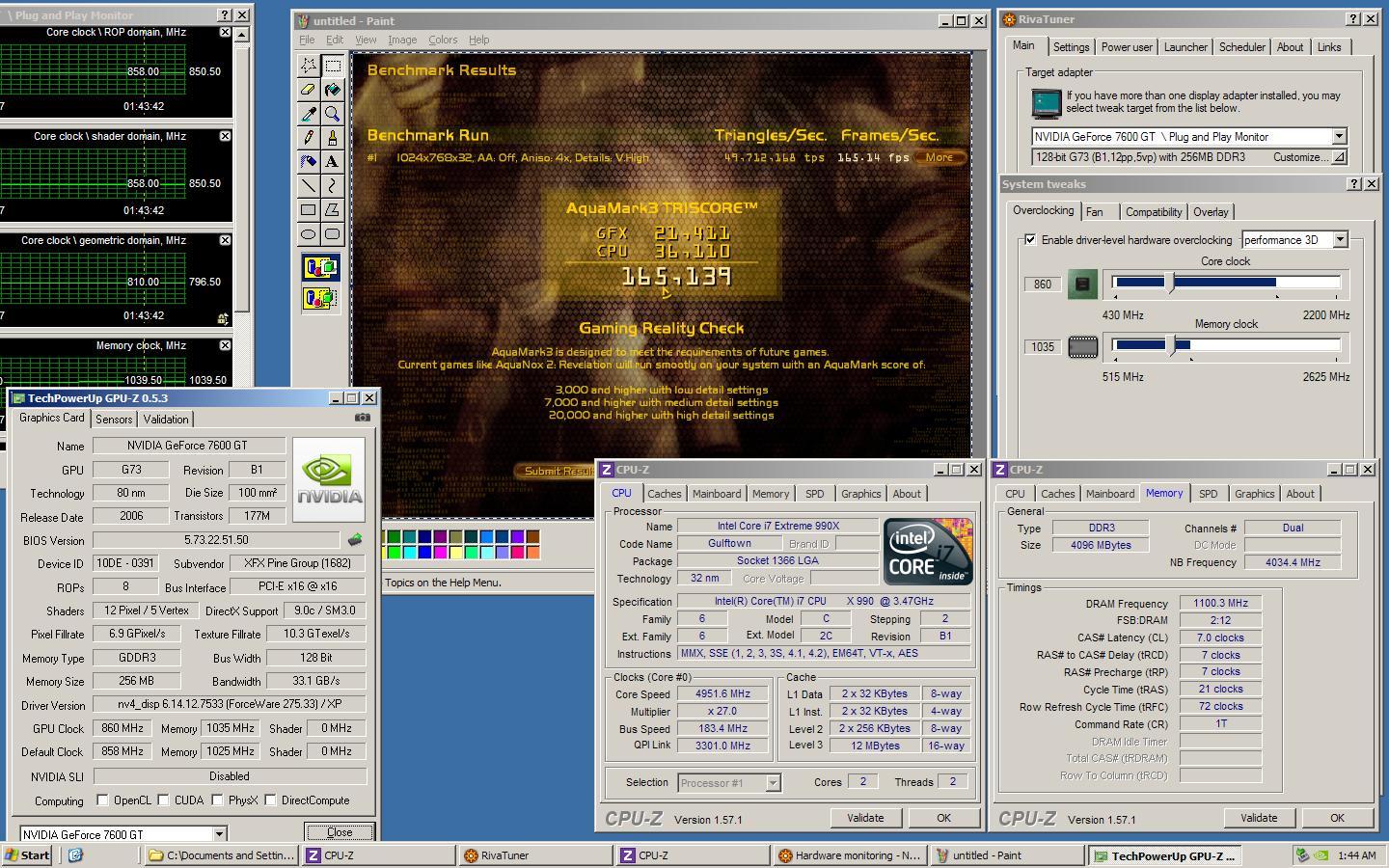Image resolution: width=1389 pixels, height=868 pixels.
Task: Select the Rectangle shape tool in Paint
Action: (x=309, y=209)
